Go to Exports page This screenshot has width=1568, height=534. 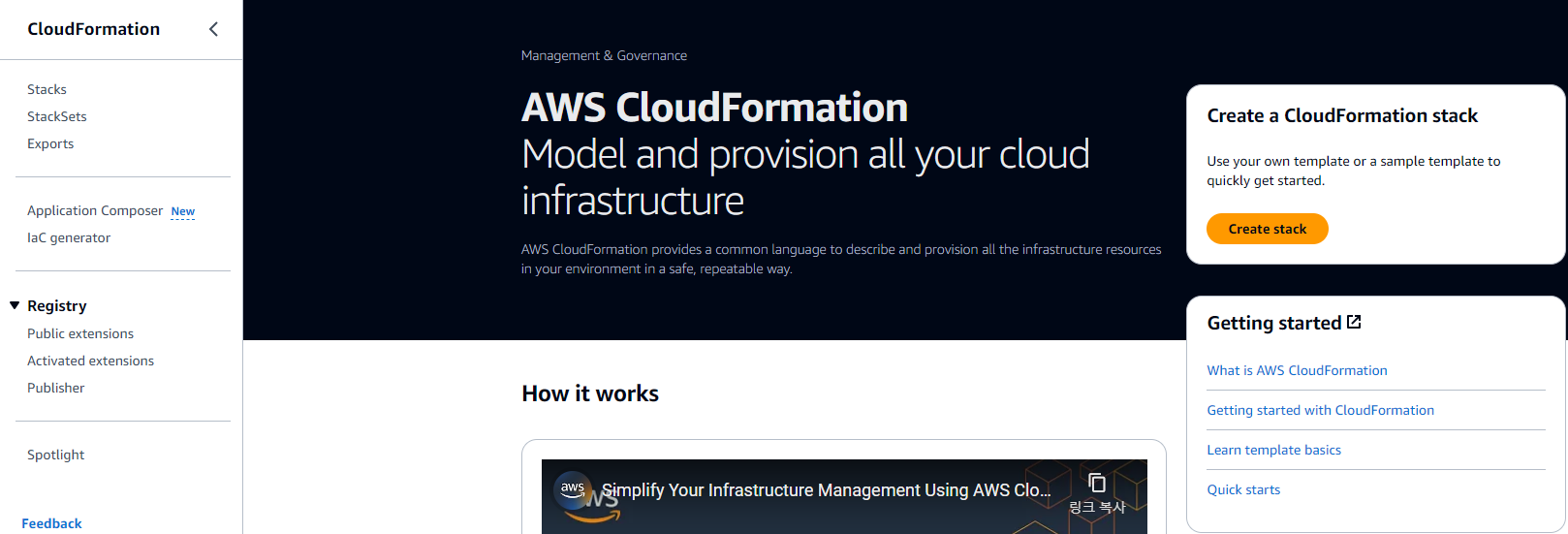pos(50,143)
